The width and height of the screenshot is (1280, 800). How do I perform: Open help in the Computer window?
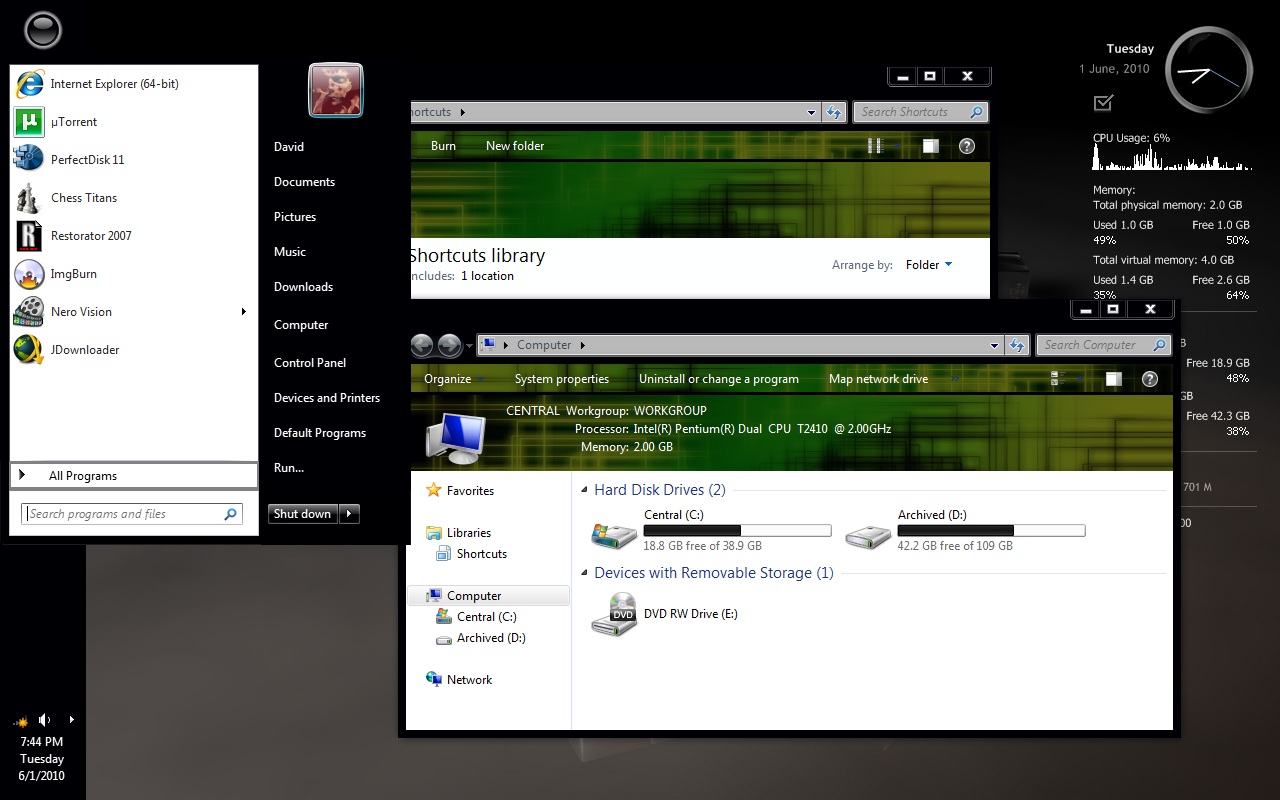click(1148, 379)
